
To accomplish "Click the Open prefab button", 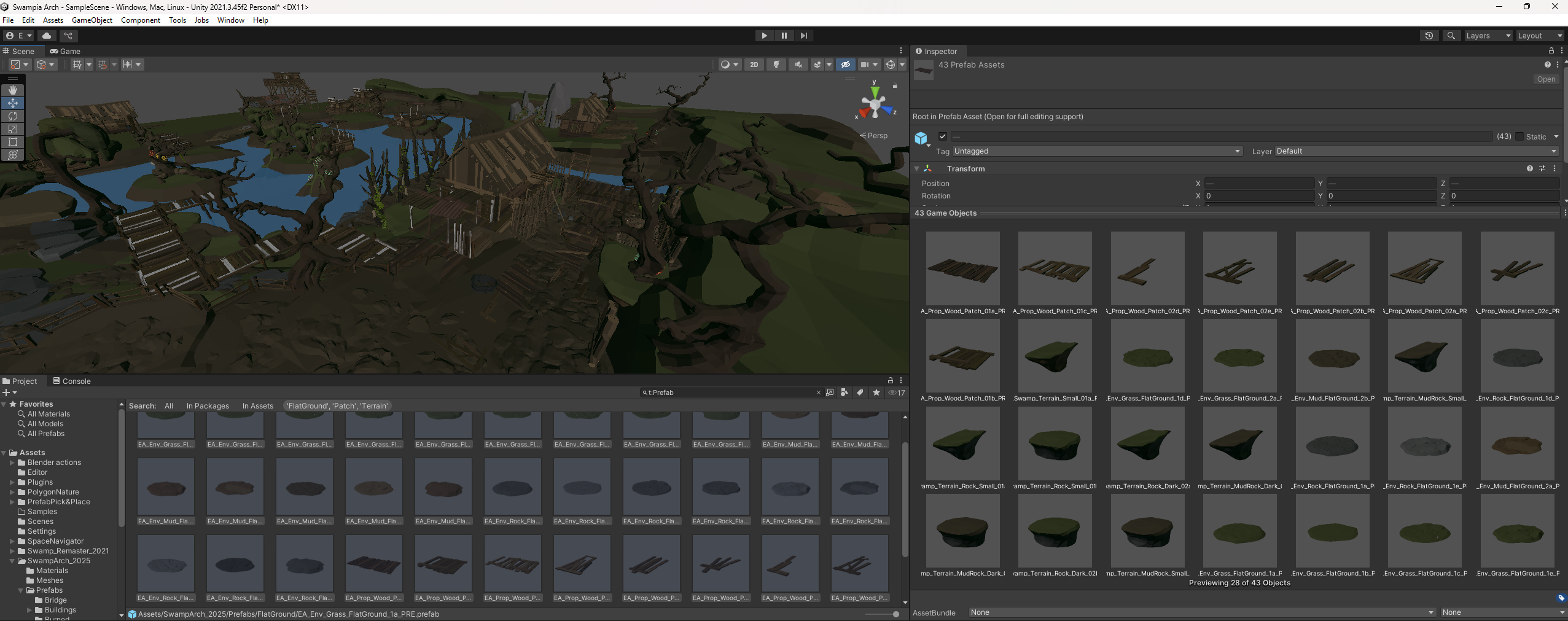I will click(1546, 79).
